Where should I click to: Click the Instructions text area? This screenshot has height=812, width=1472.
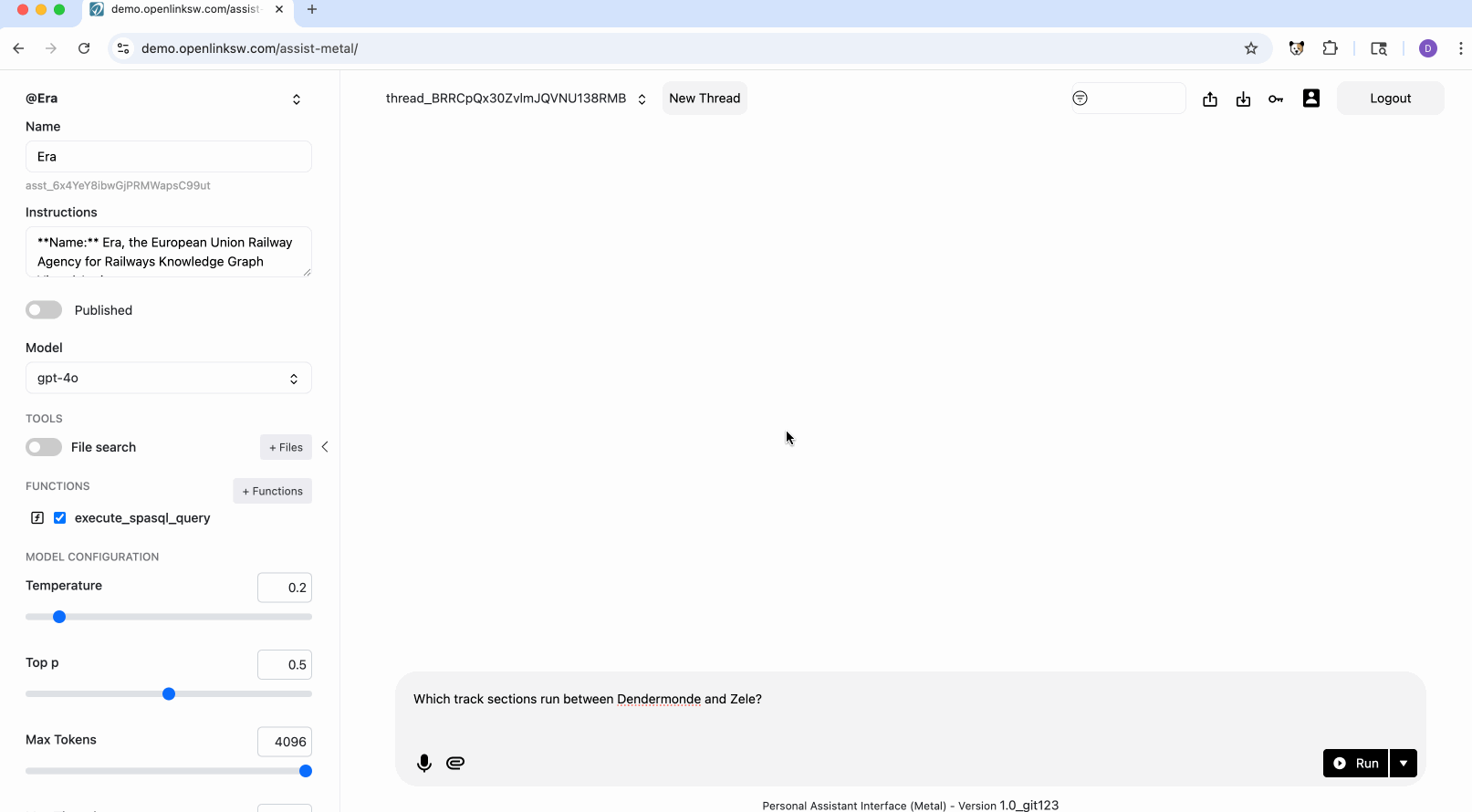(169, 252)
